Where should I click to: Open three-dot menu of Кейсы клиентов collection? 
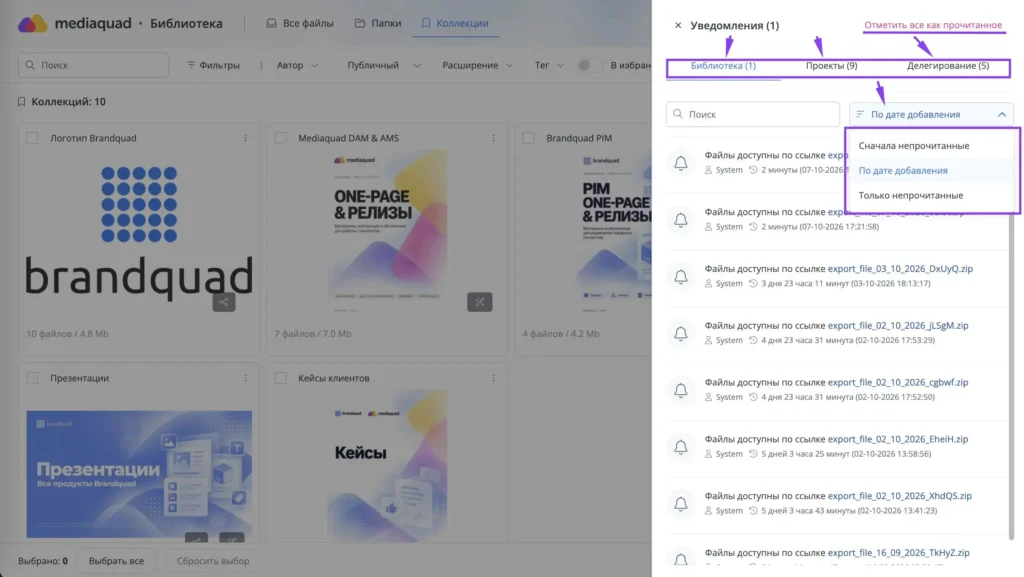click(x=494, y=378)
